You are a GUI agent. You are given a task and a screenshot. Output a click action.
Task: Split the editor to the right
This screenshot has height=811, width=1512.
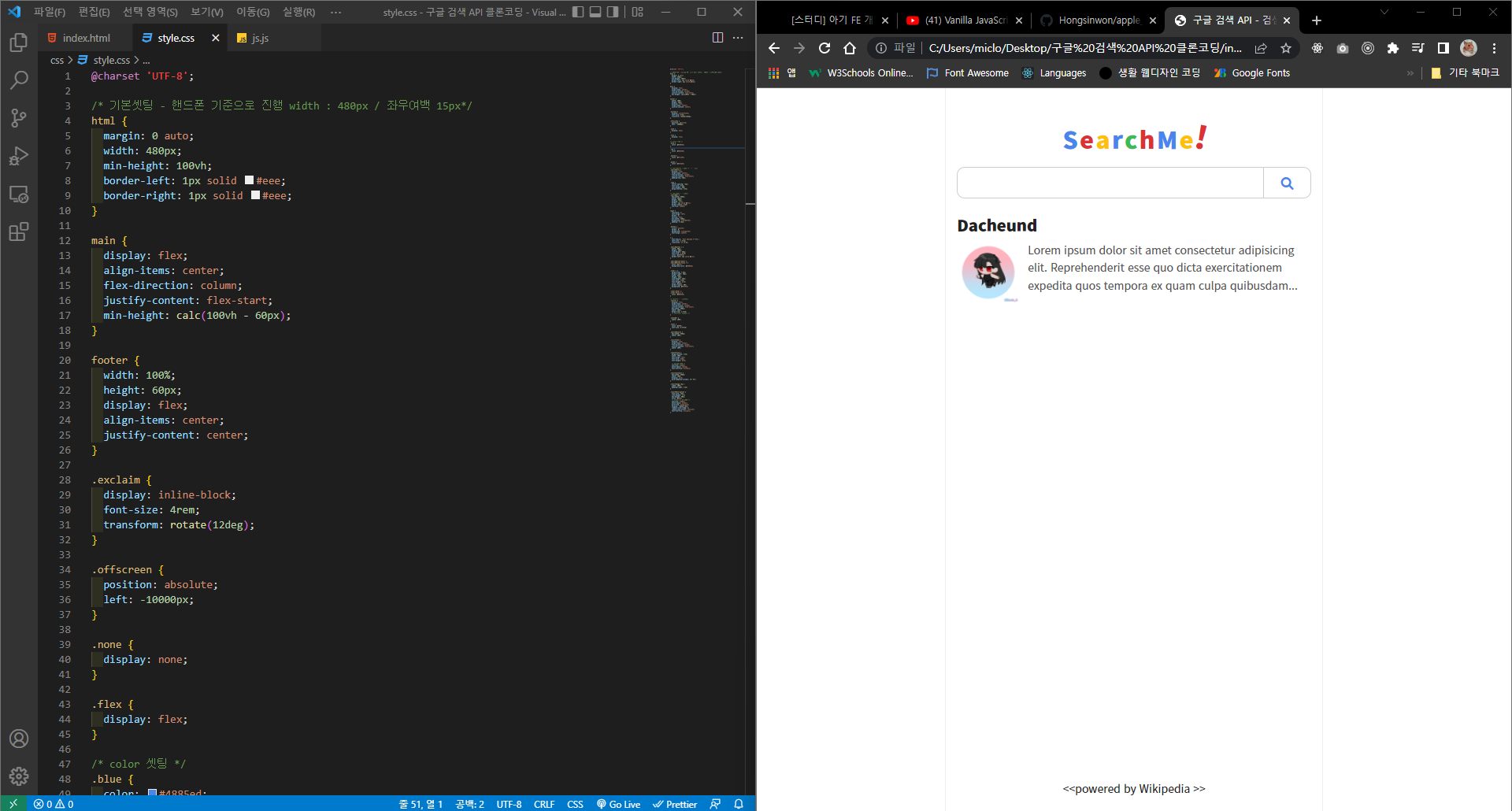point(717,38)
